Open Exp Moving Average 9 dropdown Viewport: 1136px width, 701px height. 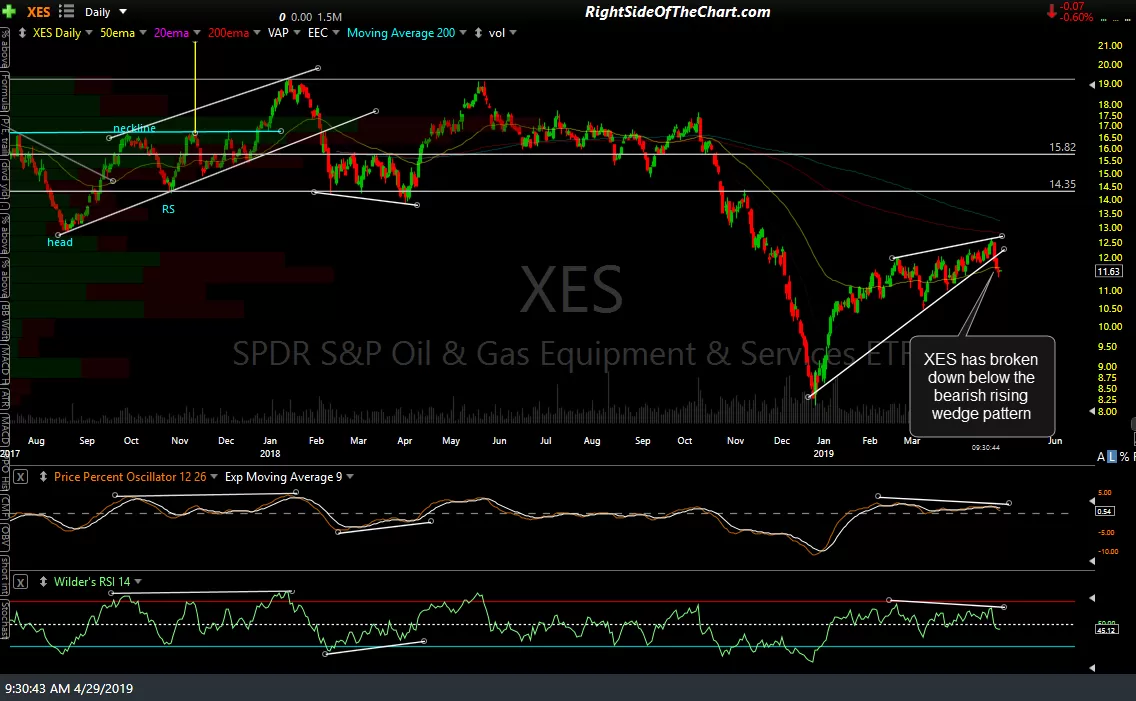point(350,477)
